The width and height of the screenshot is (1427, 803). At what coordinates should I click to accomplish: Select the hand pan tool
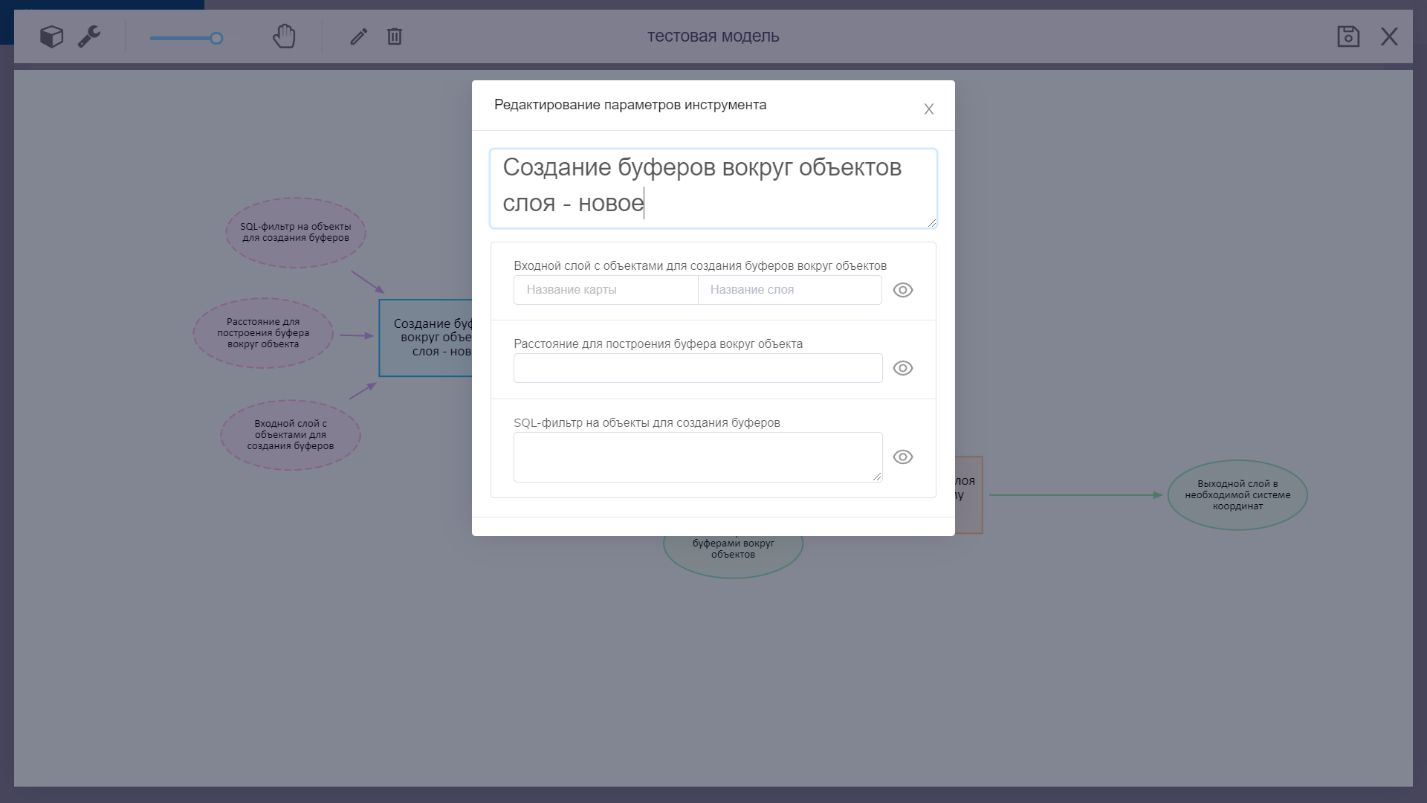pyautogui.click(x=284, y=37)
